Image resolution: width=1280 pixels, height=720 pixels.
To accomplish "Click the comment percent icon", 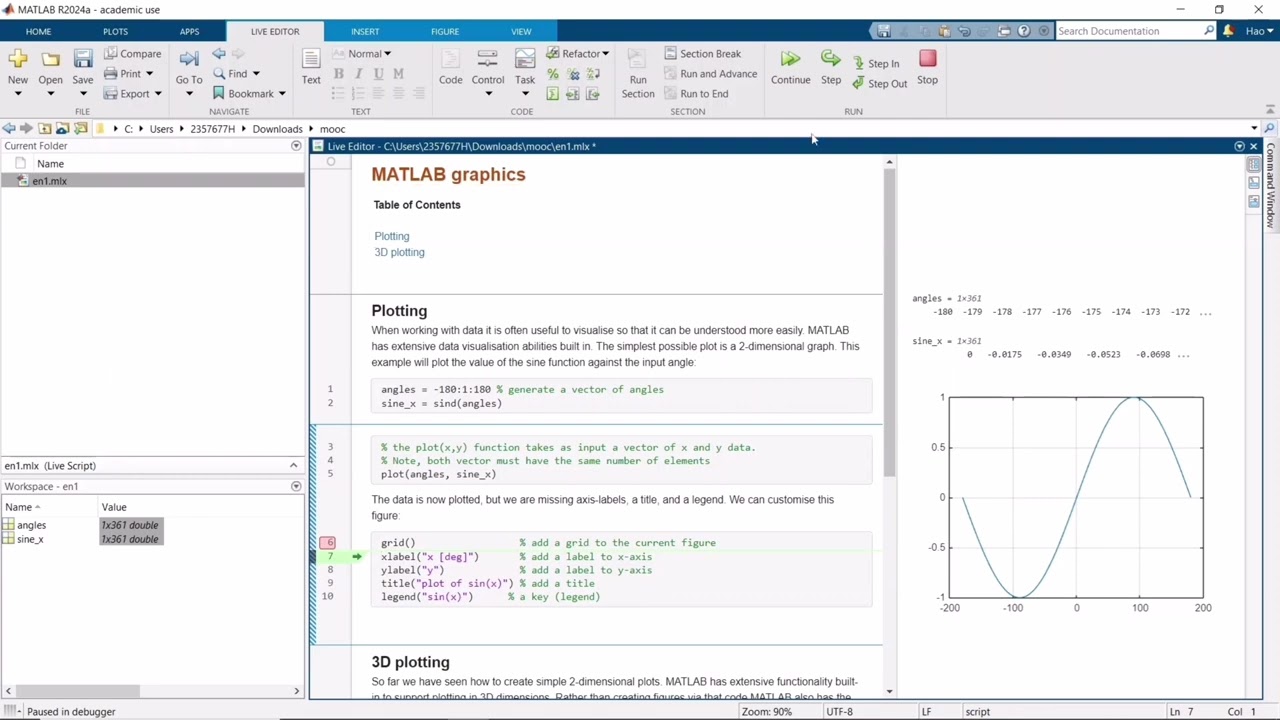I will click(553, 74).
